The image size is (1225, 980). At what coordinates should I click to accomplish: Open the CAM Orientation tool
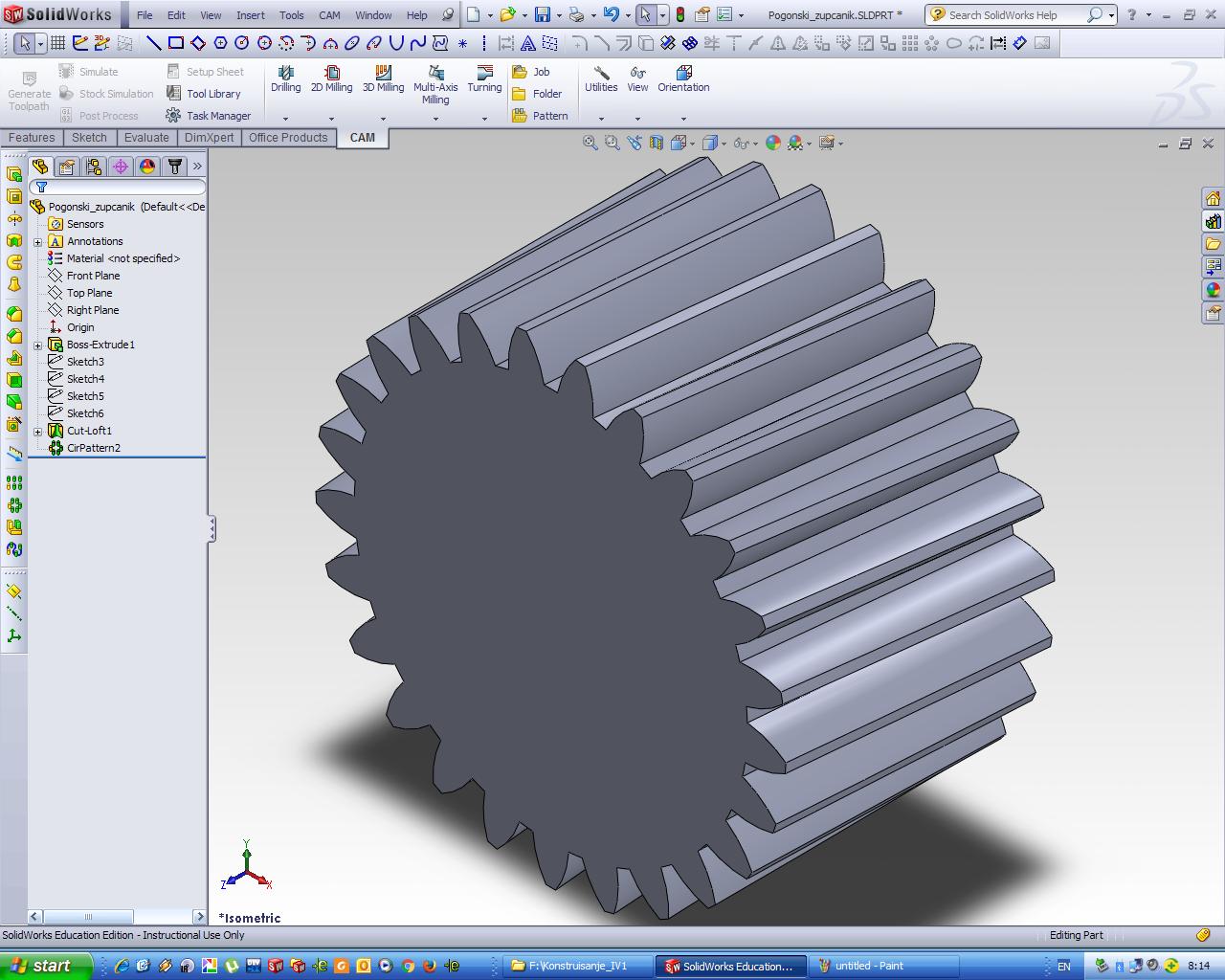click(683, 79)
